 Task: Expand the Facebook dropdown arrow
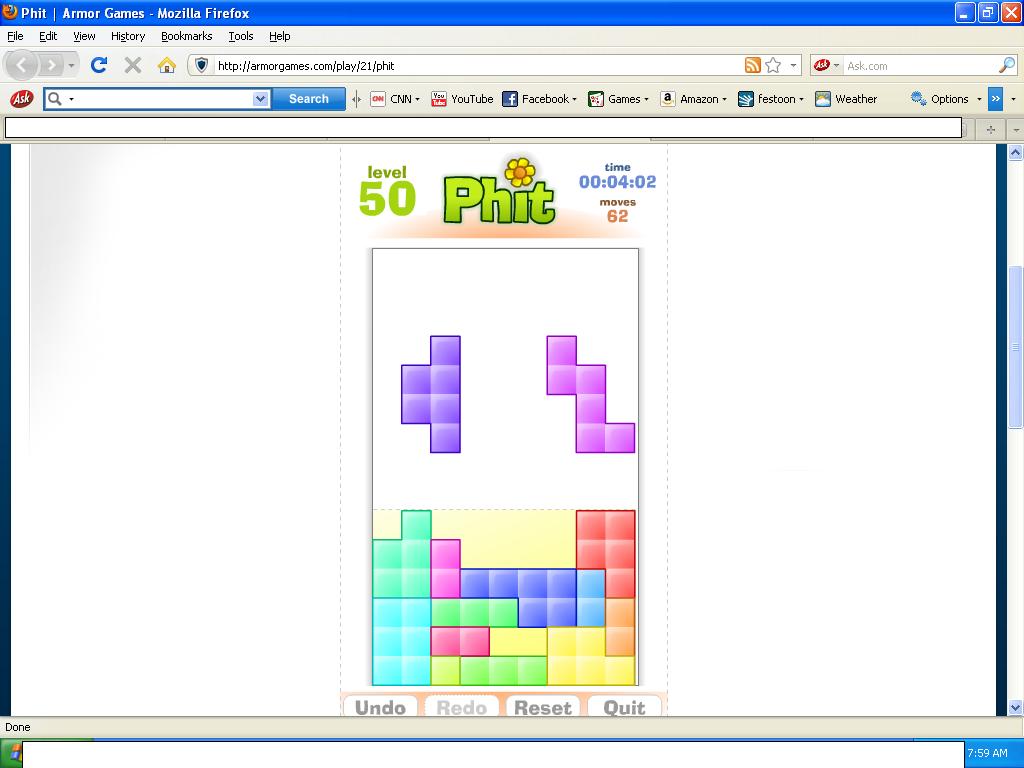pyautogui.click(x=574, y=99)
